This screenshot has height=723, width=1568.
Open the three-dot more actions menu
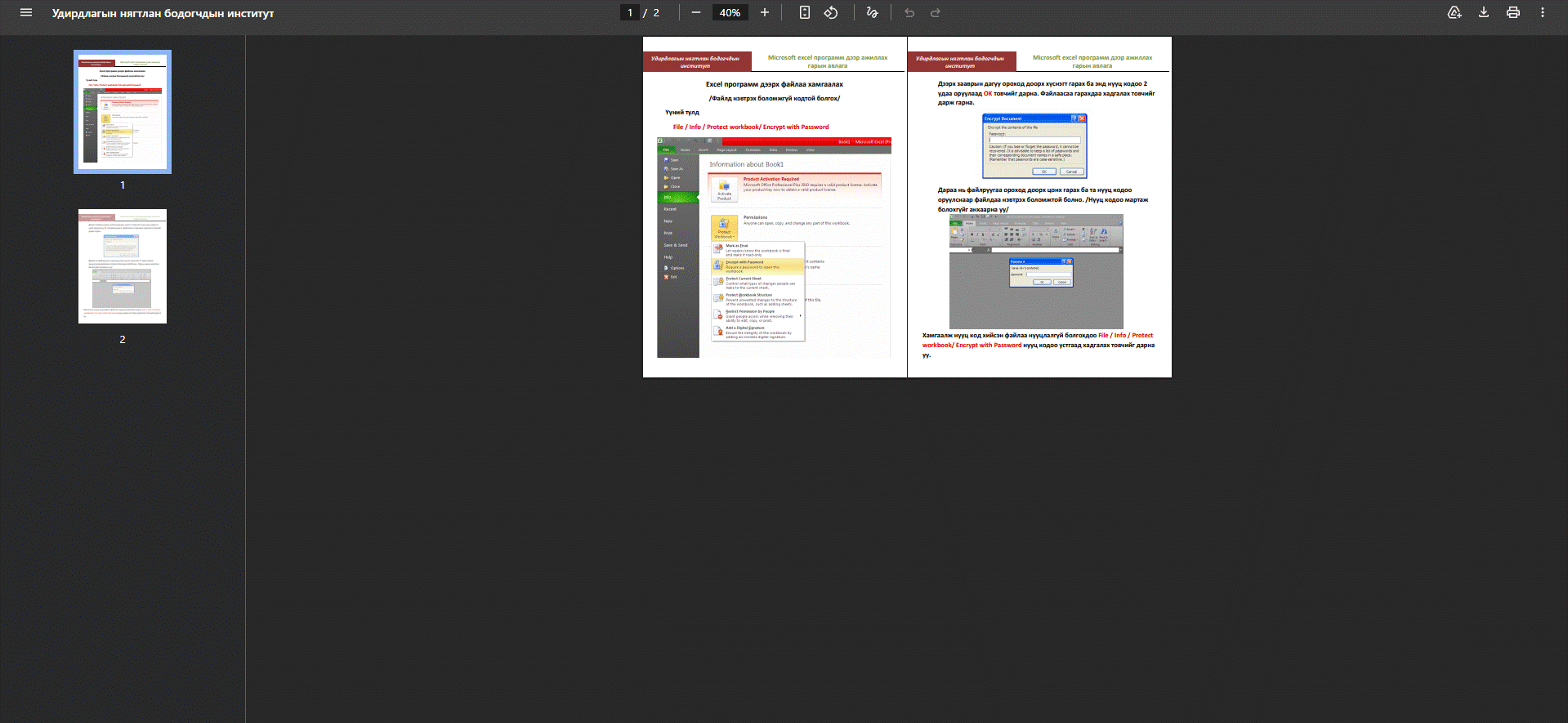point(1543,13)
